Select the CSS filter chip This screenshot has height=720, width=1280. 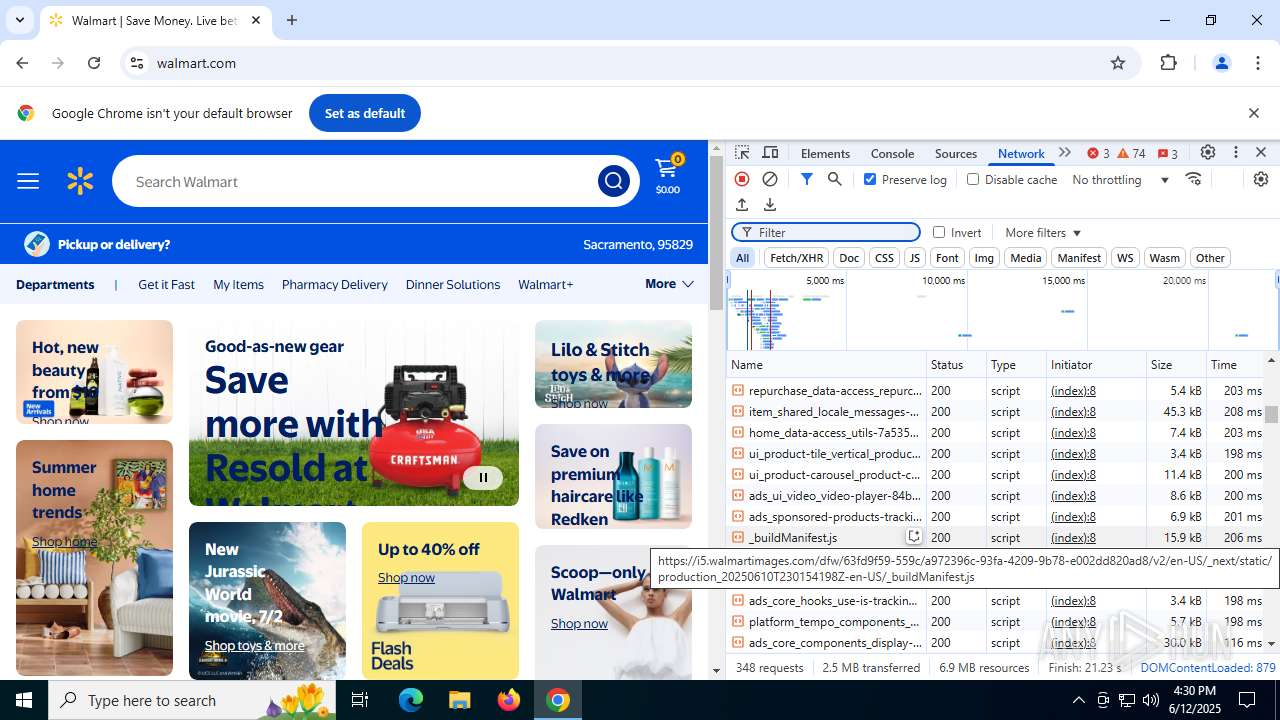click(x=884, y=258)
